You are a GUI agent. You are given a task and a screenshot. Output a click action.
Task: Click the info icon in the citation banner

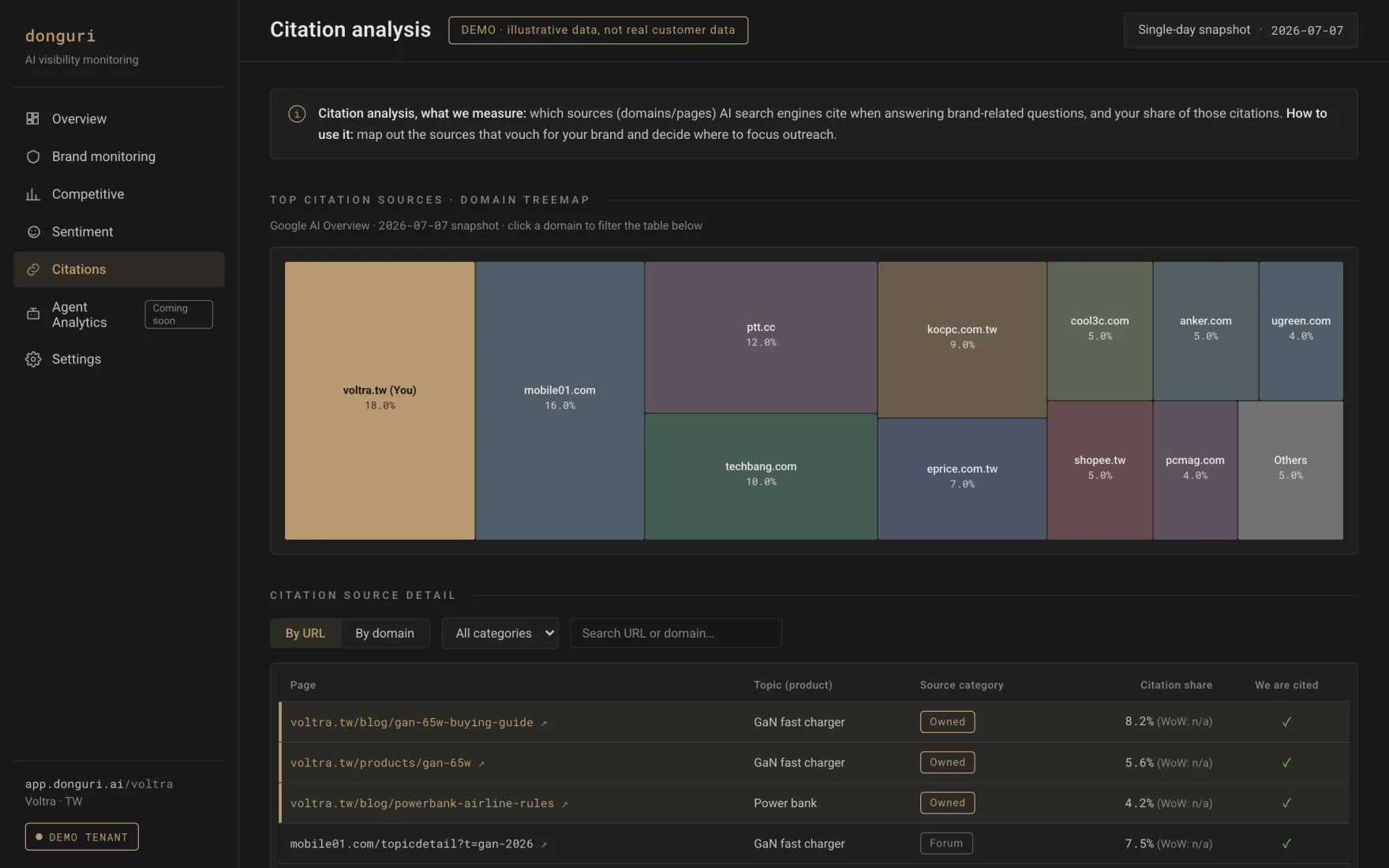tap(297, 114)
